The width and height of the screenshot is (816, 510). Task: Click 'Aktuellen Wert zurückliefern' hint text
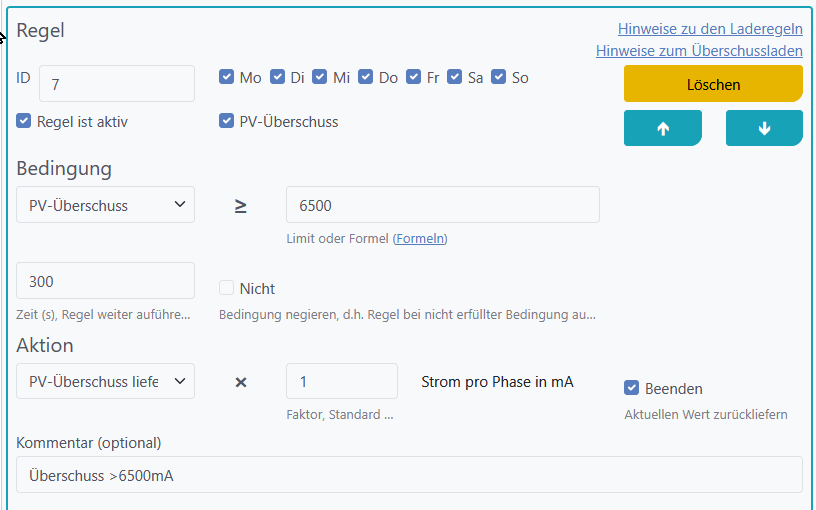(706, 415)
